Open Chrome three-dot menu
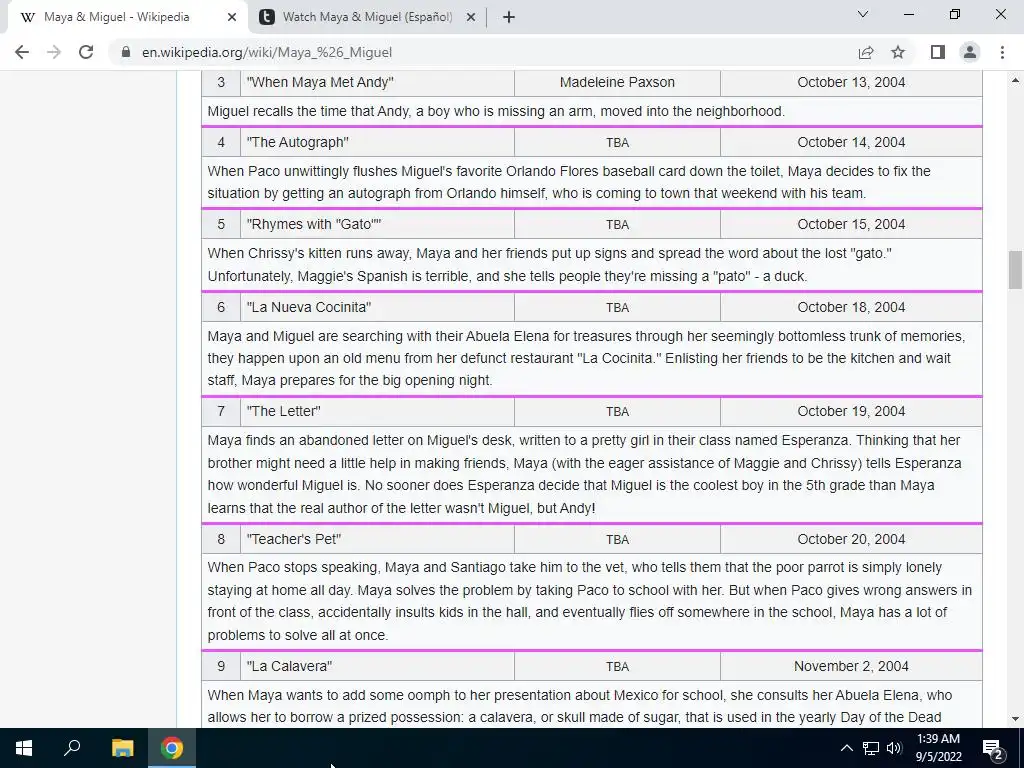The width and height of the screenshot is (1024, 768). [x=1002, y=52]
